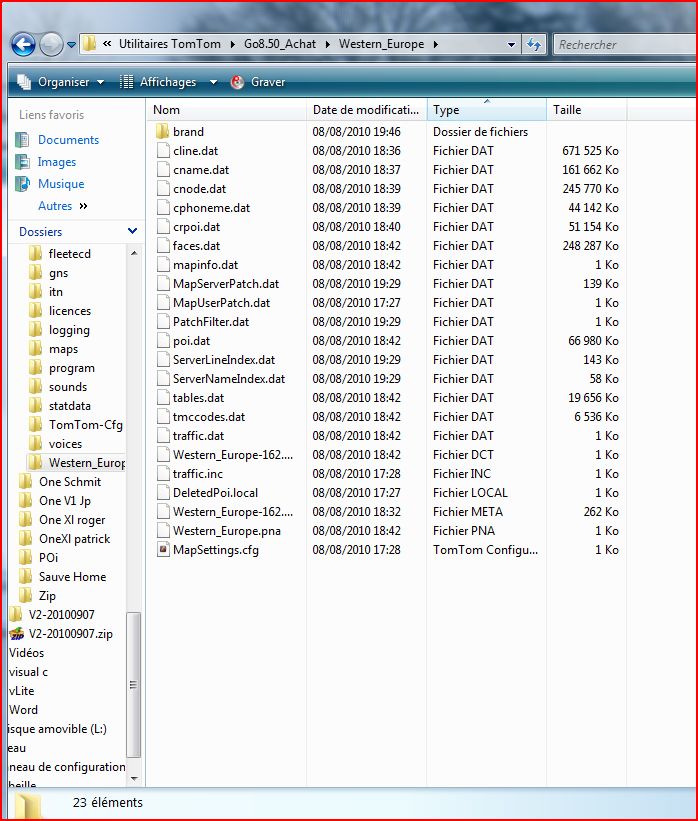Click tree pane scrollbar up arrow
This screenshot has height=821, width=698.
click(x=134, y=253)
